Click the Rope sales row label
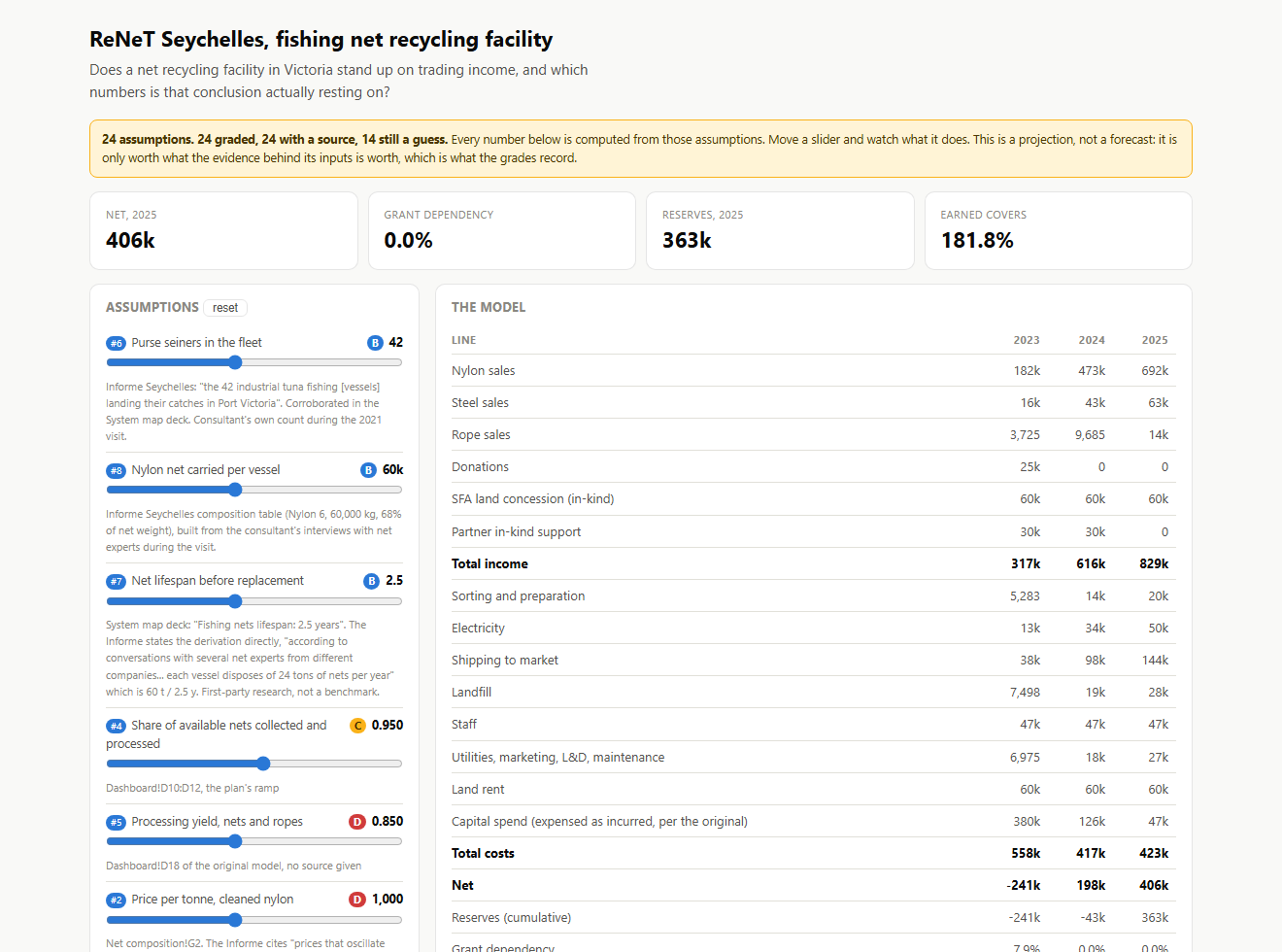This screenshot has height=952, width=1282. coord(481,435)
